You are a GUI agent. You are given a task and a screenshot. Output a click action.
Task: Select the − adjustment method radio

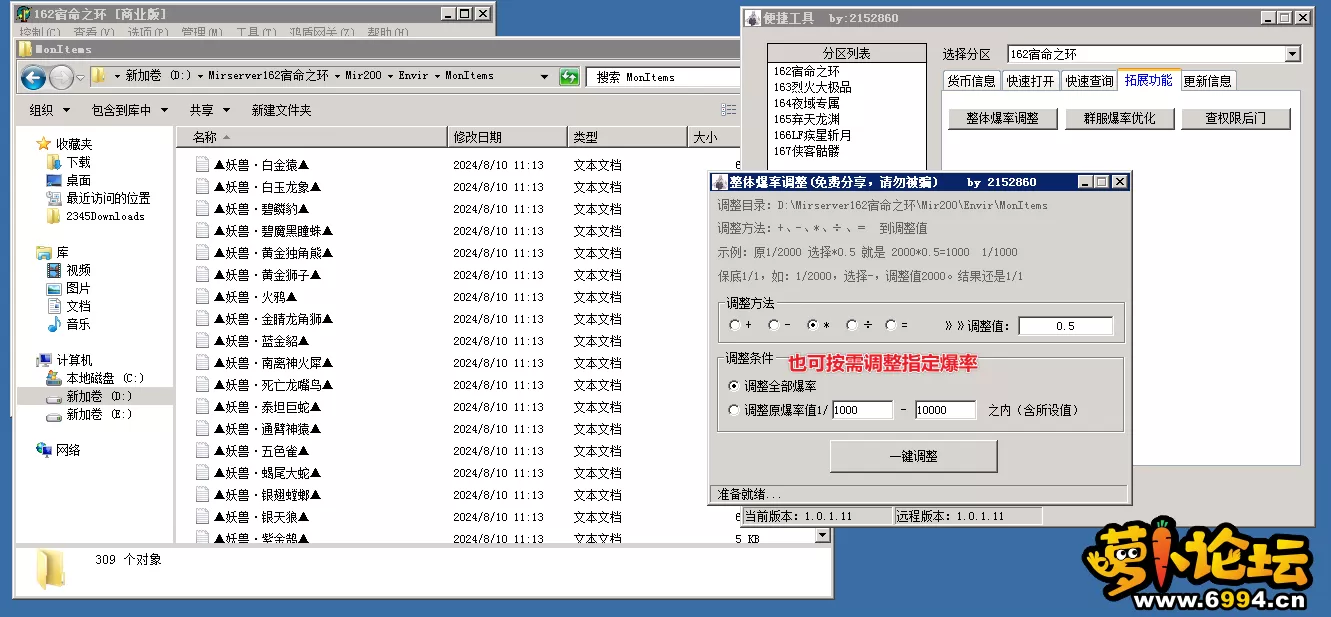click(x=773, y=325)
